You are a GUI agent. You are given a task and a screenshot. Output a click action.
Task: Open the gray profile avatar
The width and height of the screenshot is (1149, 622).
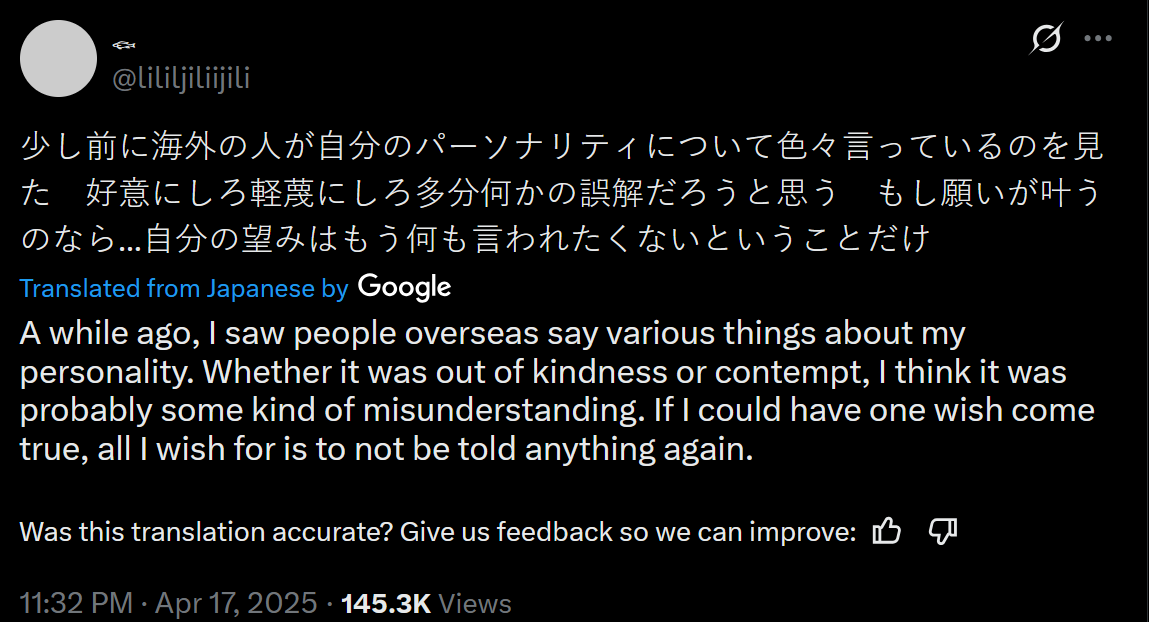(x=59, y=59)
